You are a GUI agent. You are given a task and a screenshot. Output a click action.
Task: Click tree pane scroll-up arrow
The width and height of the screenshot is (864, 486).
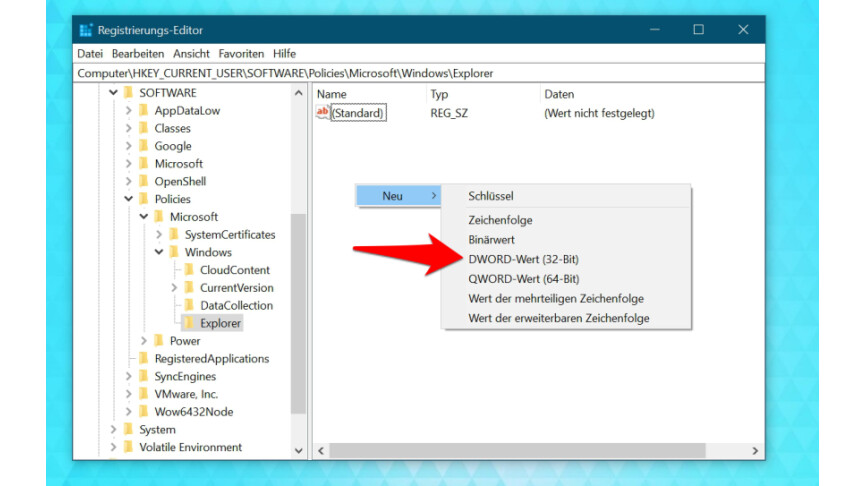point(299,93)
